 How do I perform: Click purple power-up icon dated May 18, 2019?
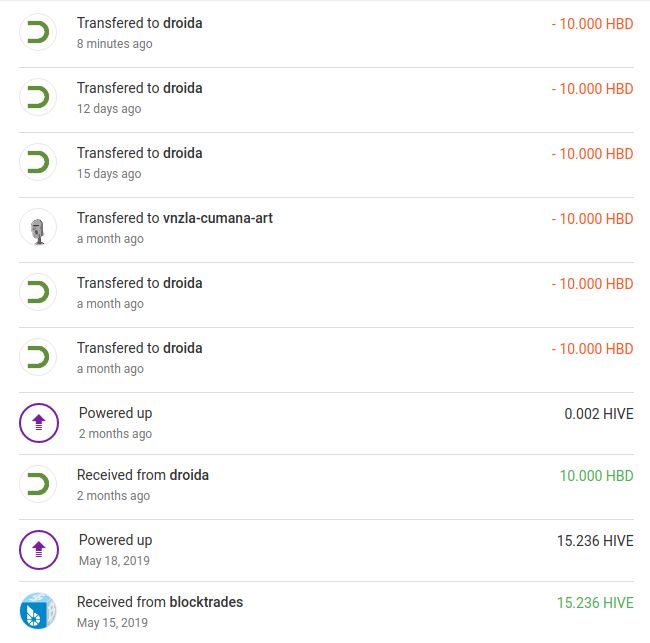(39, 549)
